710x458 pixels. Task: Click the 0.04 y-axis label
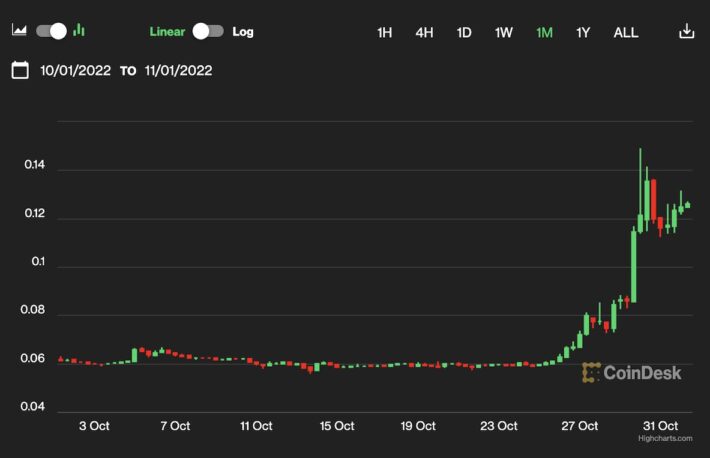[x=33, y=406]
